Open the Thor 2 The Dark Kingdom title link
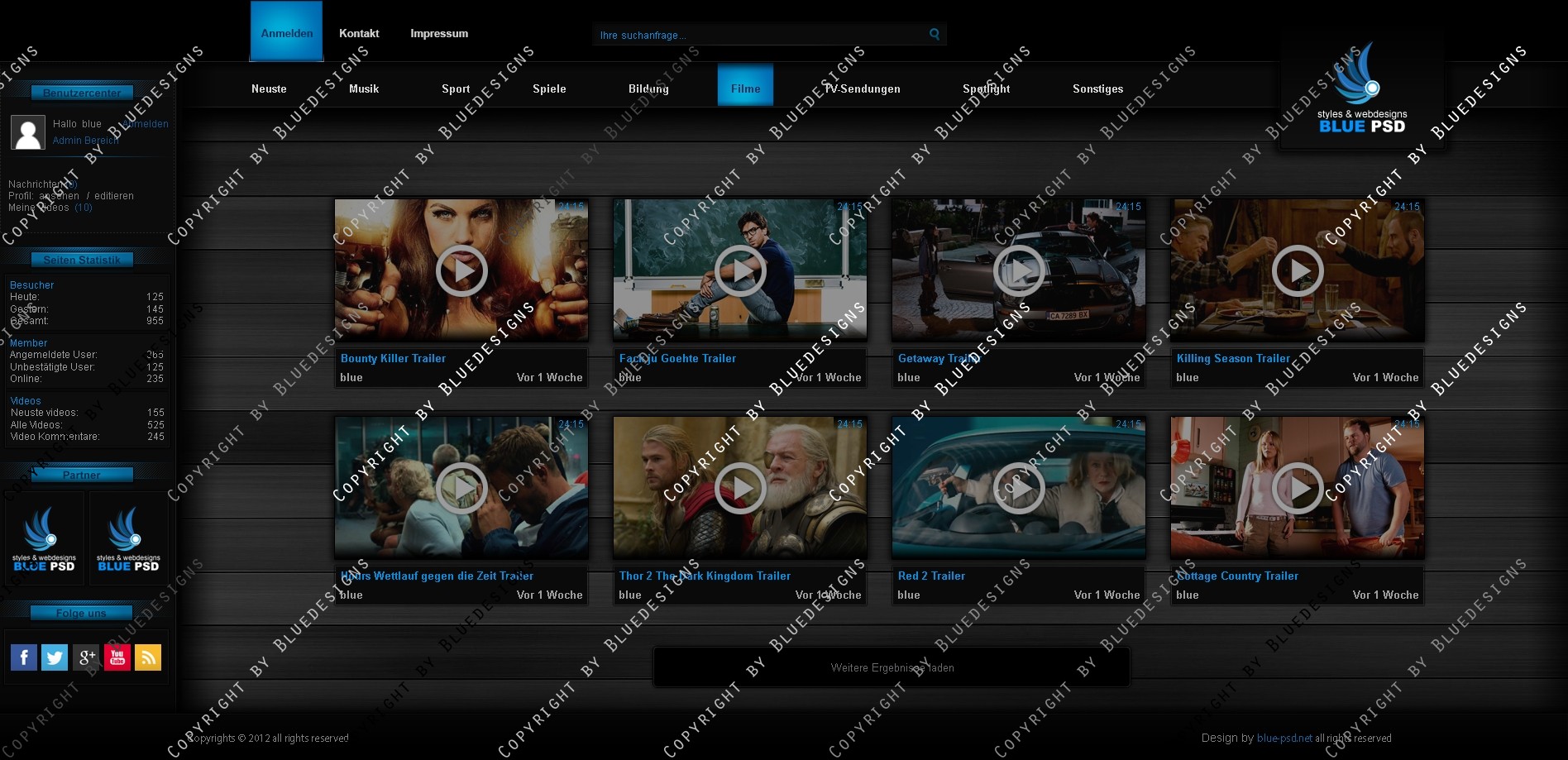The image size is (1568, 760). tap(705, 576)
